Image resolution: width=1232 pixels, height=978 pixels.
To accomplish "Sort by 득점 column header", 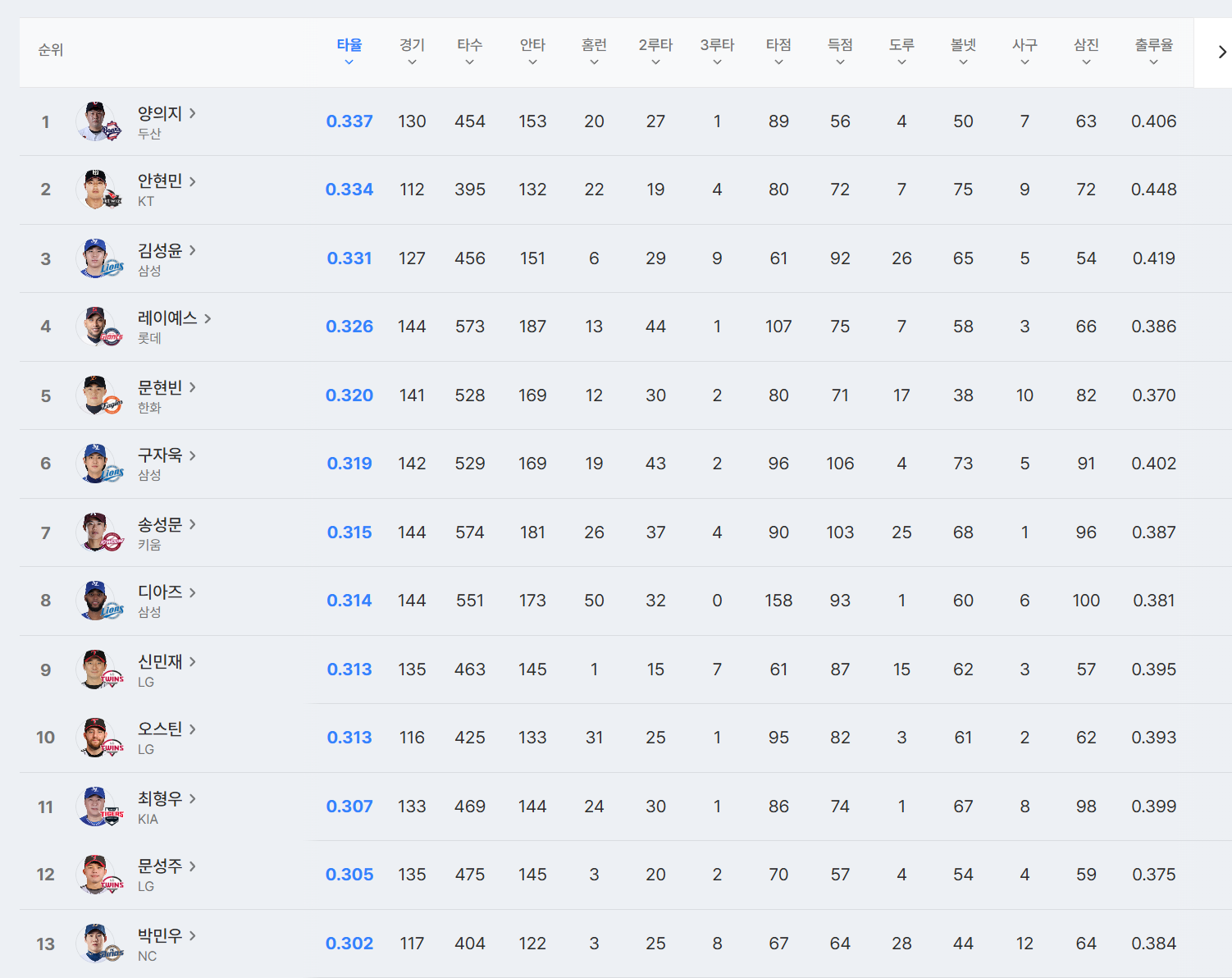I will coord(840,51).
